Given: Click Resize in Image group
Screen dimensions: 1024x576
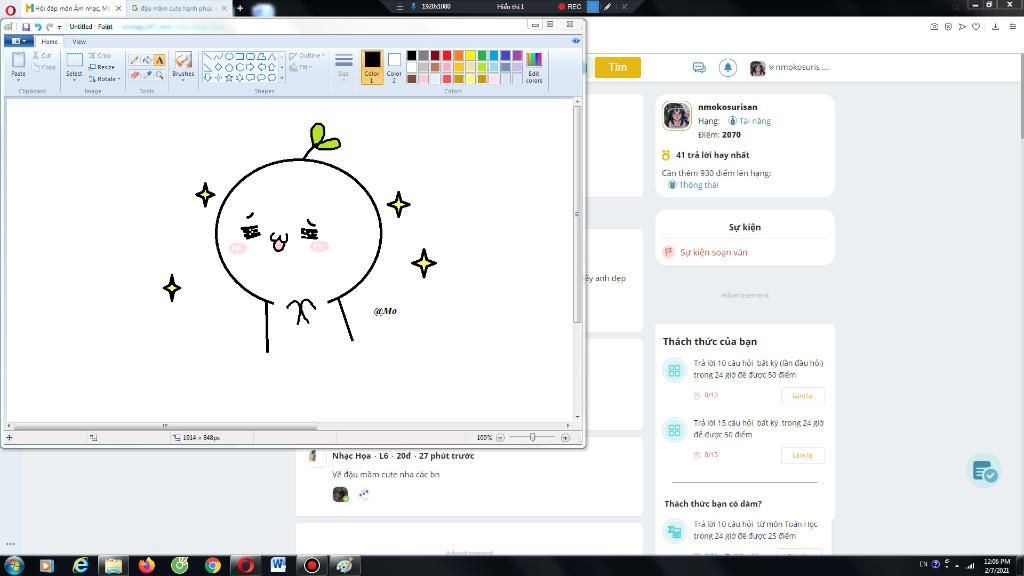Looking at the screenshot, I should 102,67.
